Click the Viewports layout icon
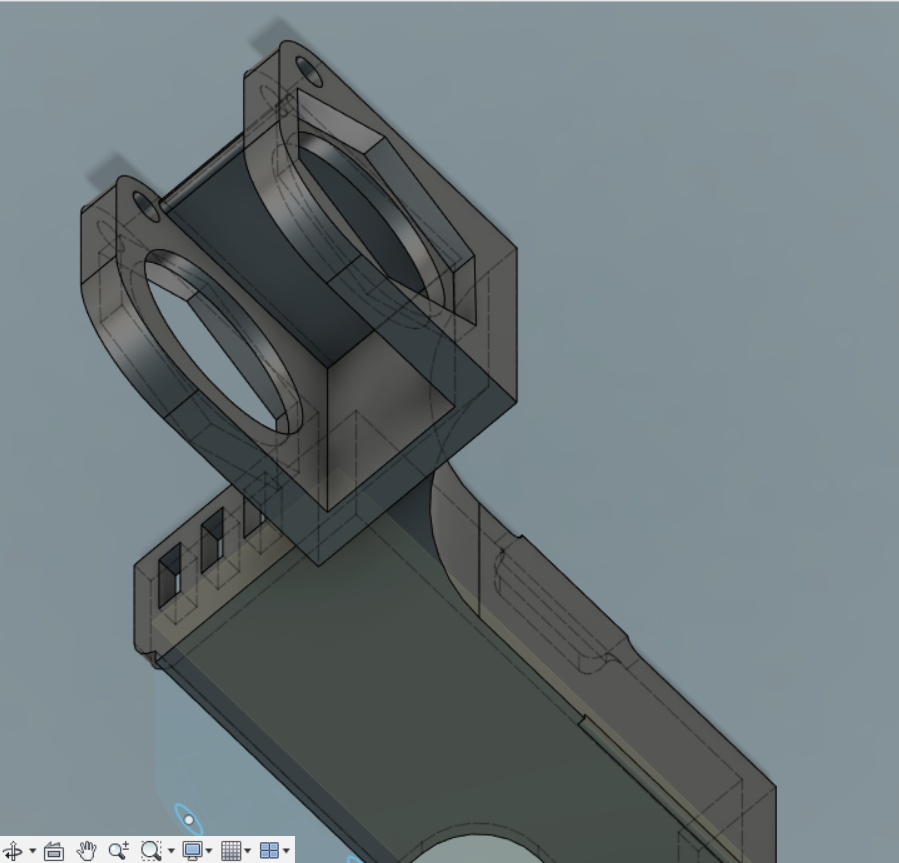The width and height of the screenshot is (899, 863). [268, 851]
